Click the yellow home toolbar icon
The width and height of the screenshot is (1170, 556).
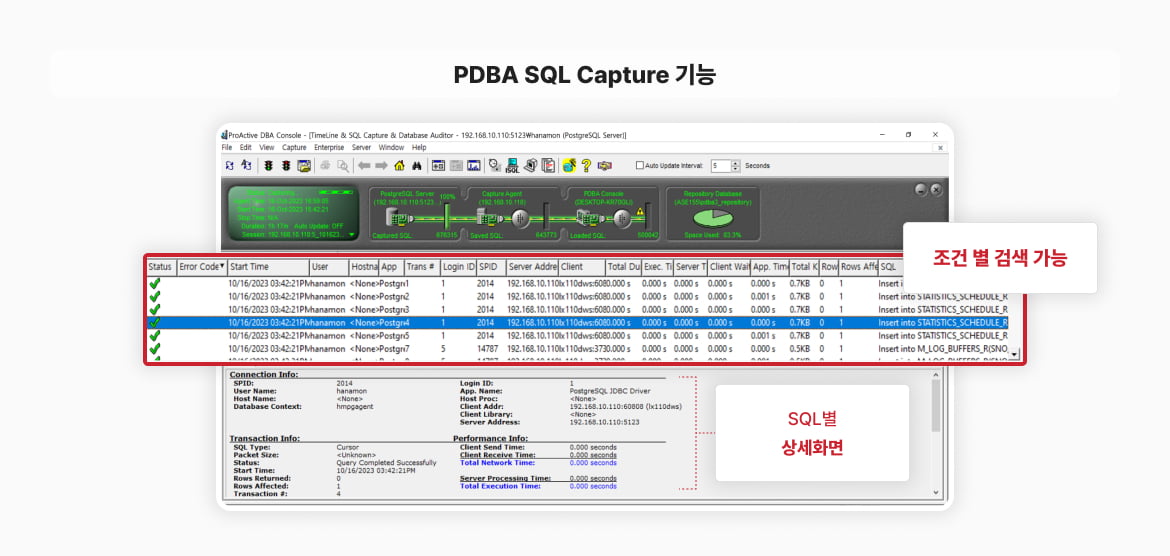pos(399,166)
